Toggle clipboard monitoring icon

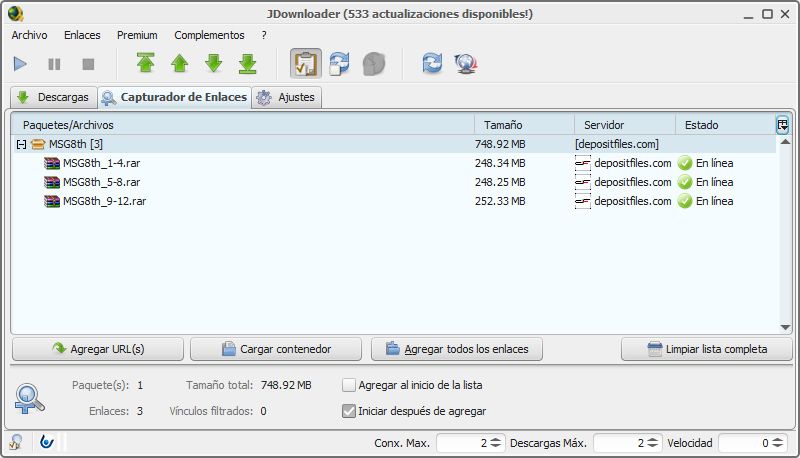[306, 64]
